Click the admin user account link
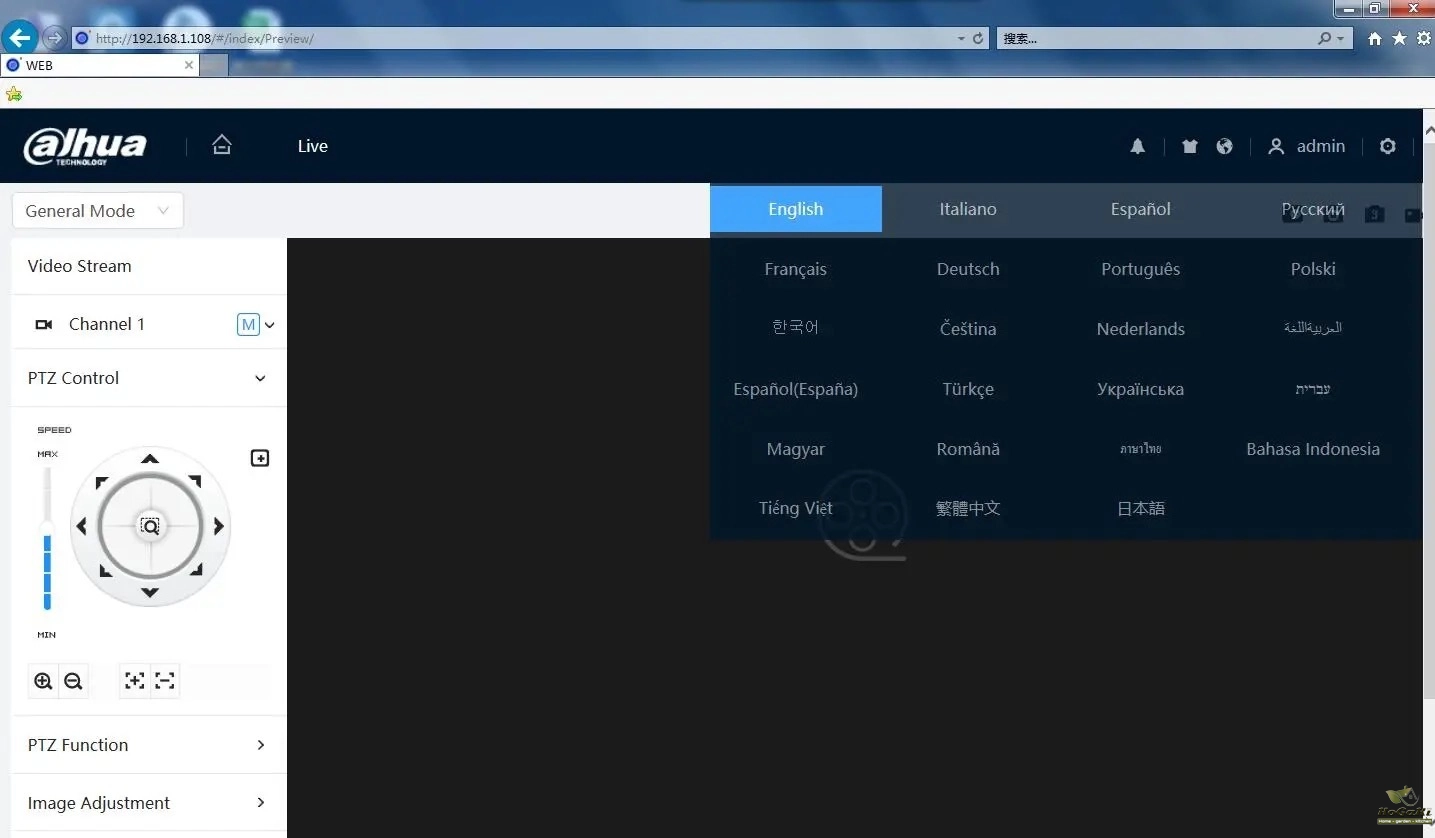Viewport: 1435px width, 838px height. coord(1307,146)
